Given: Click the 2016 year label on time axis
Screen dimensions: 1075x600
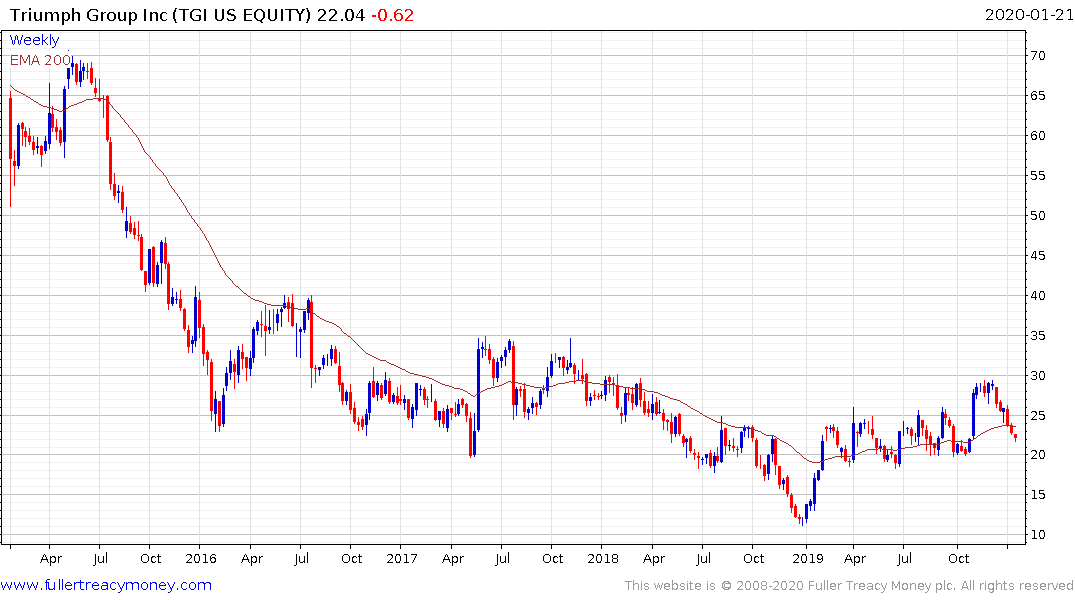Looking at the screenshot, I should (x=201, y=558).
